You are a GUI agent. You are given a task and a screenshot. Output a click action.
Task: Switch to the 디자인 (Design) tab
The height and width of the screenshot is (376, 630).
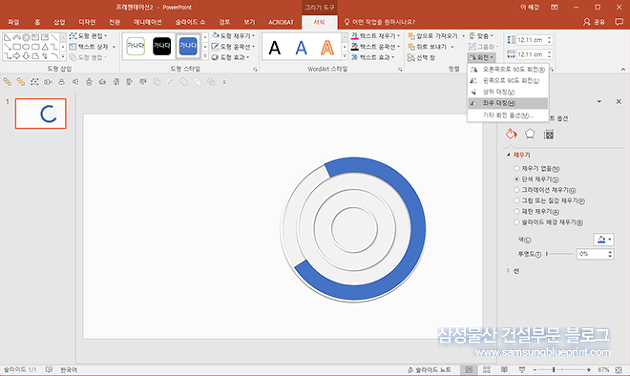coord(87,22)
